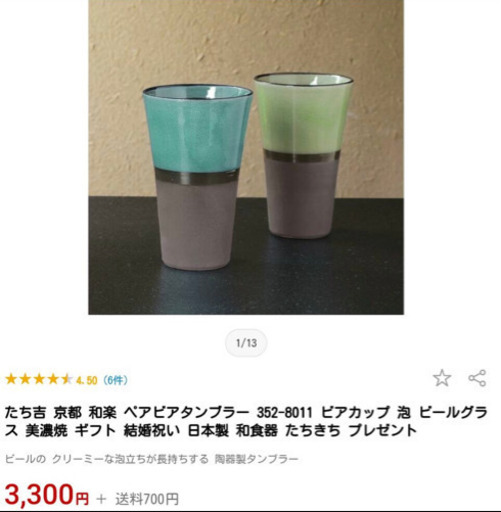This screenshot has width=501, height=512.
Task: Click the 美濃焼 keyword in title
Action: [x=46, y=430]
